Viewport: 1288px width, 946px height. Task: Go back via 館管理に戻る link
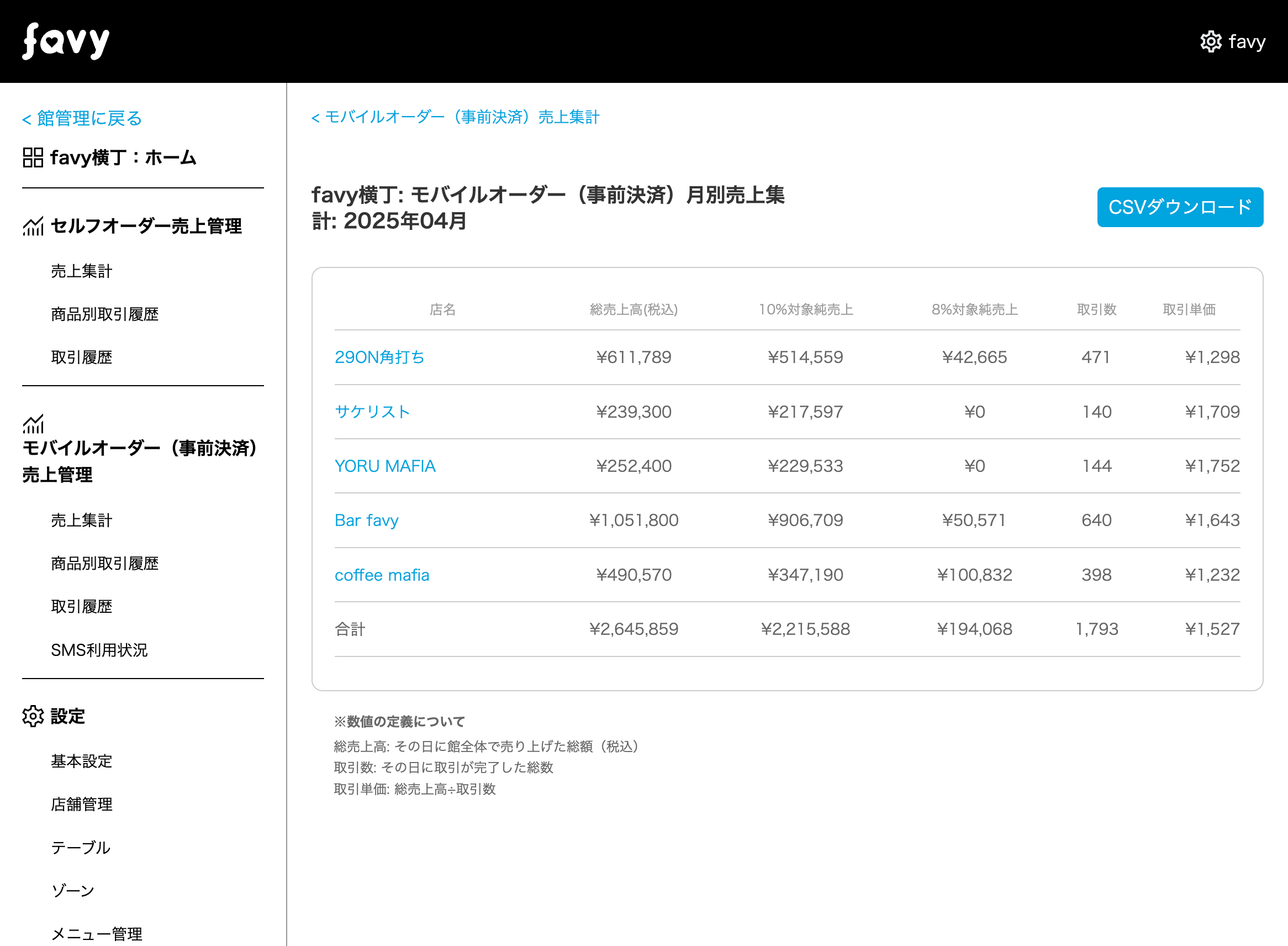(82, 119)
